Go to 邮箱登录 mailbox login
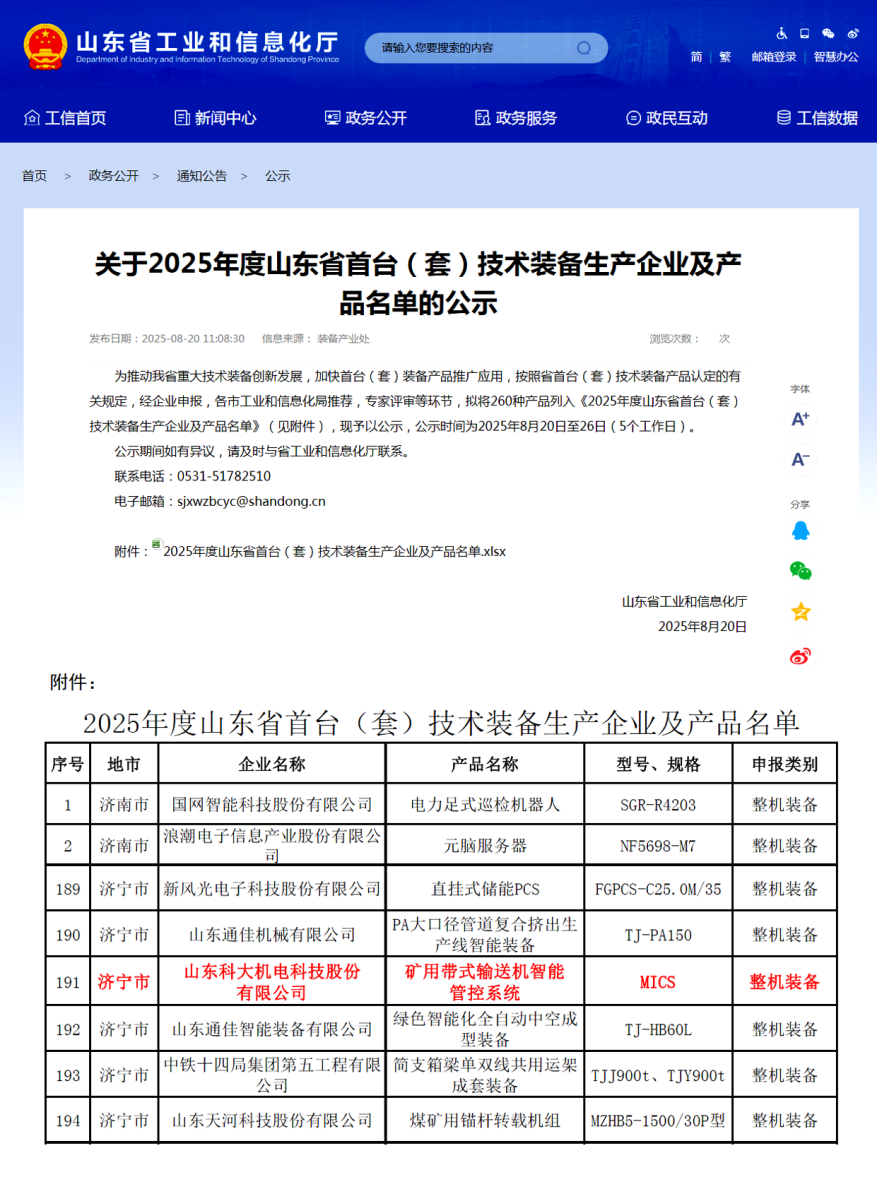 [x=774, y=57]
